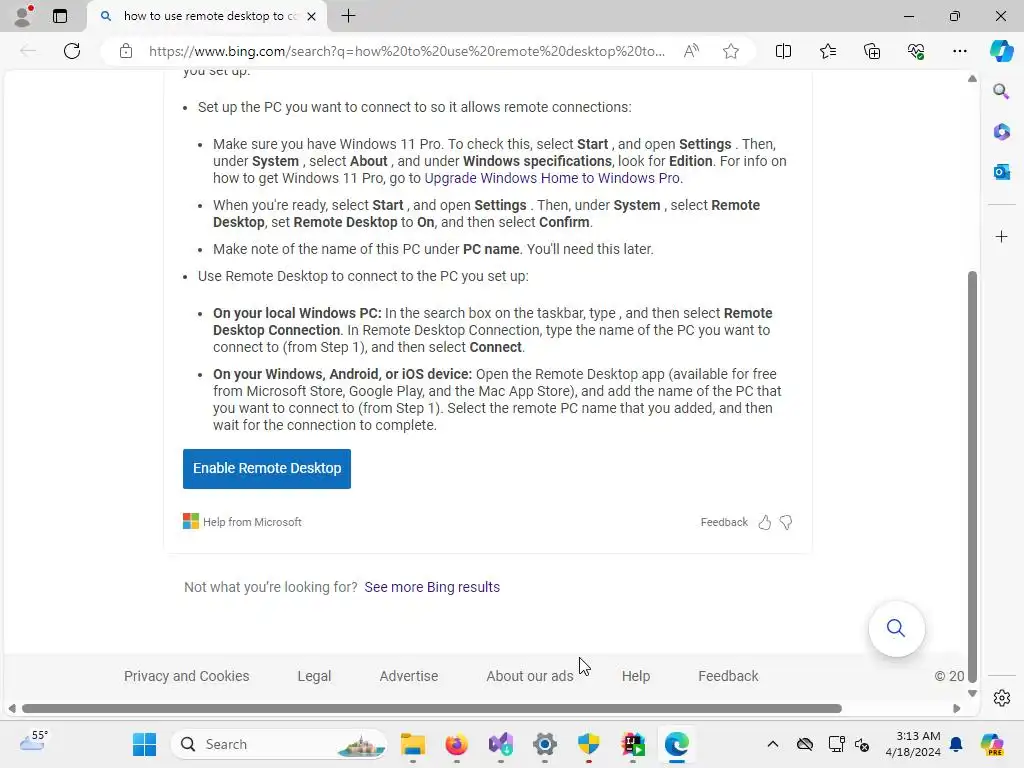Click the scroll right arrow
This screenshot has height=768, width=1024.
957,709
